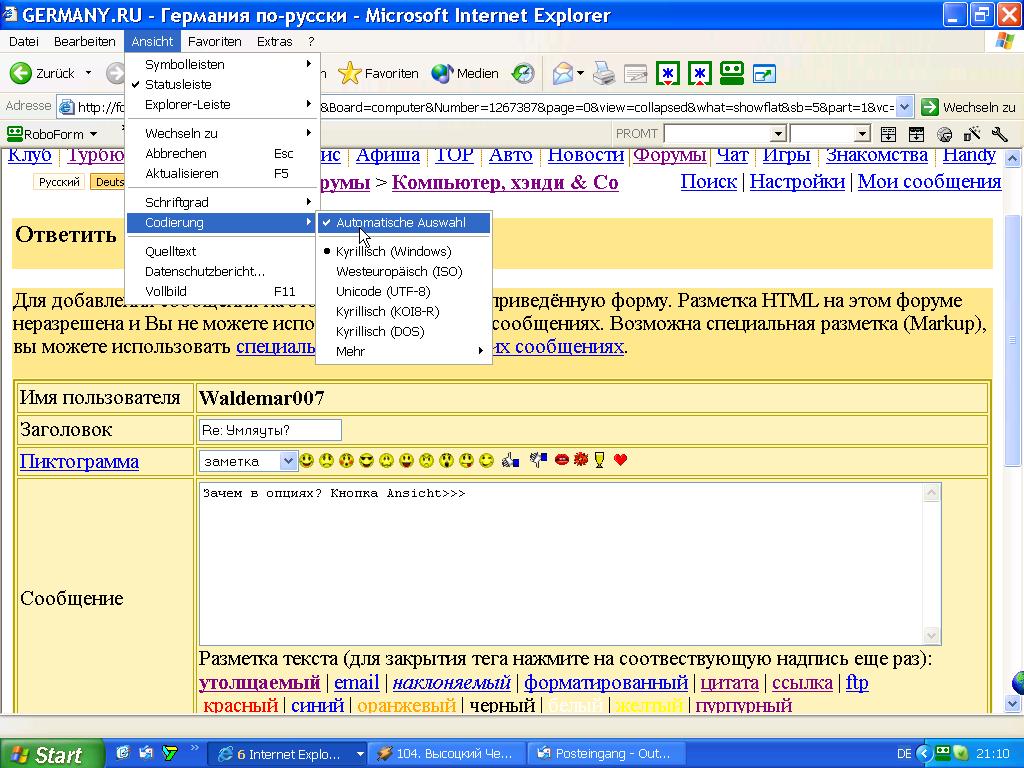Viewport: 1024px width, 768px height.
Task: Open the Настройки link
Action: click(x=797, y=182)
